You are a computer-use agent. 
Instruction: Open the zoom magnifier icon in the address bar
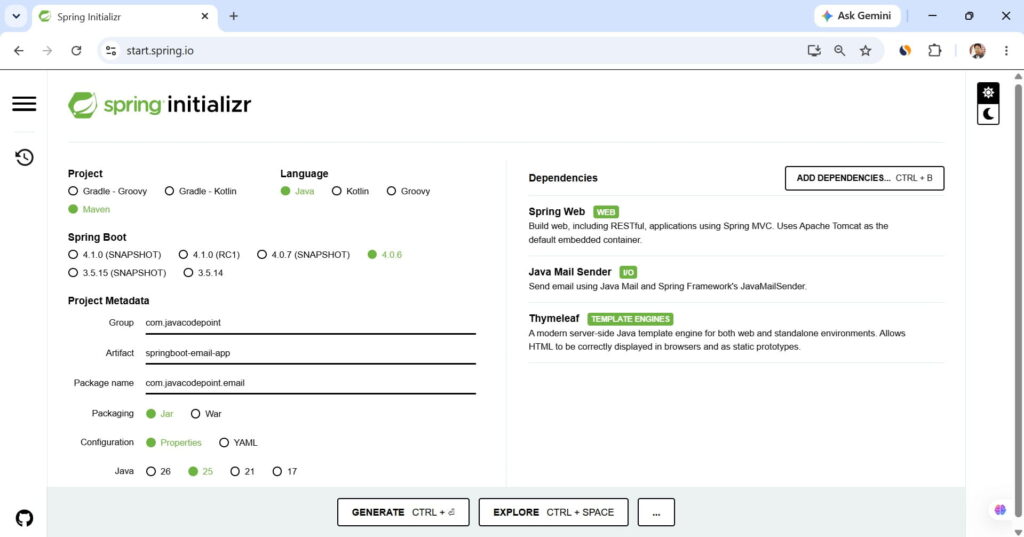pyautogui.click(x=840, y=50)
